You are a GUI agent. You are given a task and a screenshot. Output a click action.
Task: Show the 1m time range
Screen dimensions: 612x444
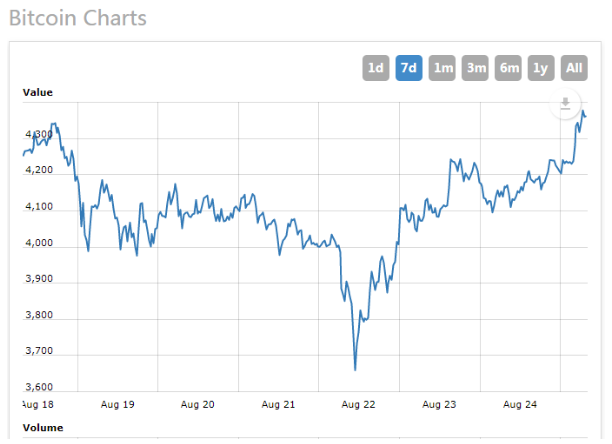(x=441, y=68)
